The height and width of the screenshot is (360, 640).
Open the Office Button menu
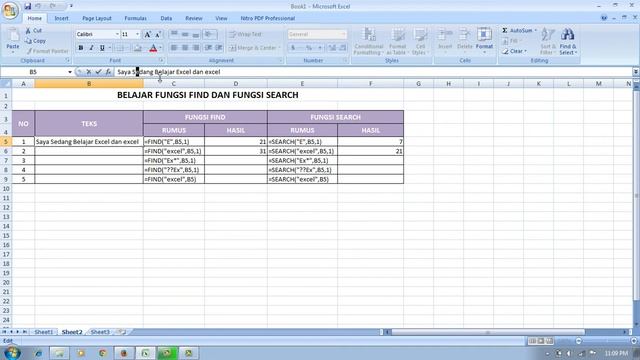point(10,10)
